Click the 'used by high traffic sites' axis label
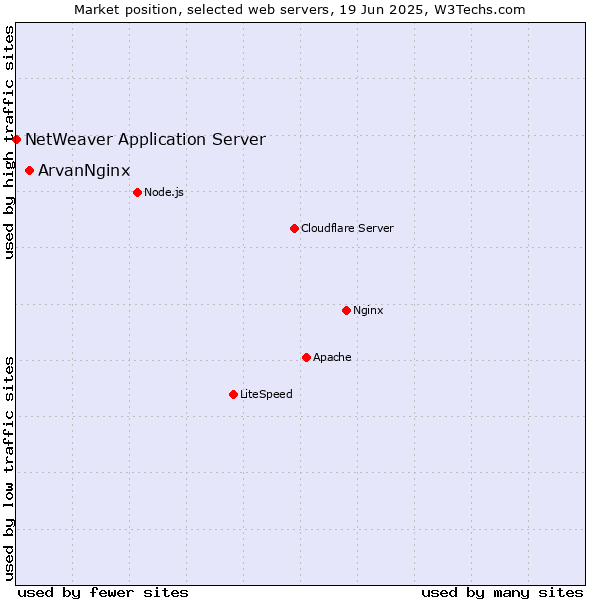600x600 pixels. pos(9,142)
